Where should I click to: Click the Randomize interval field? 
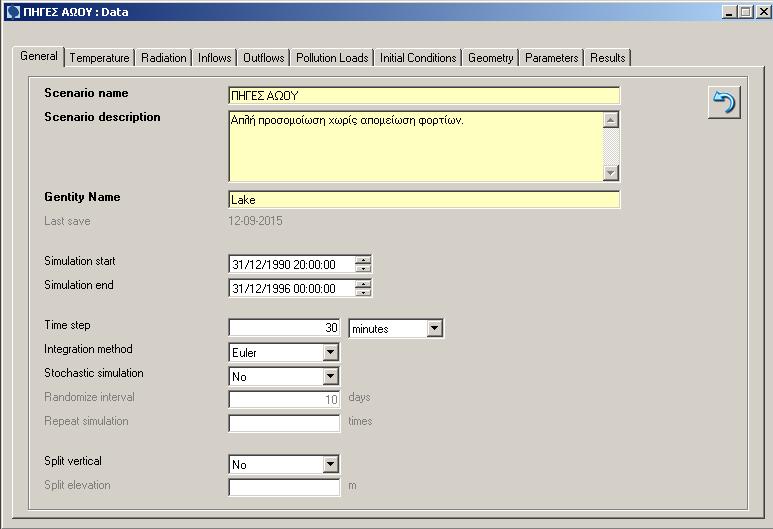tap(284, 399)
